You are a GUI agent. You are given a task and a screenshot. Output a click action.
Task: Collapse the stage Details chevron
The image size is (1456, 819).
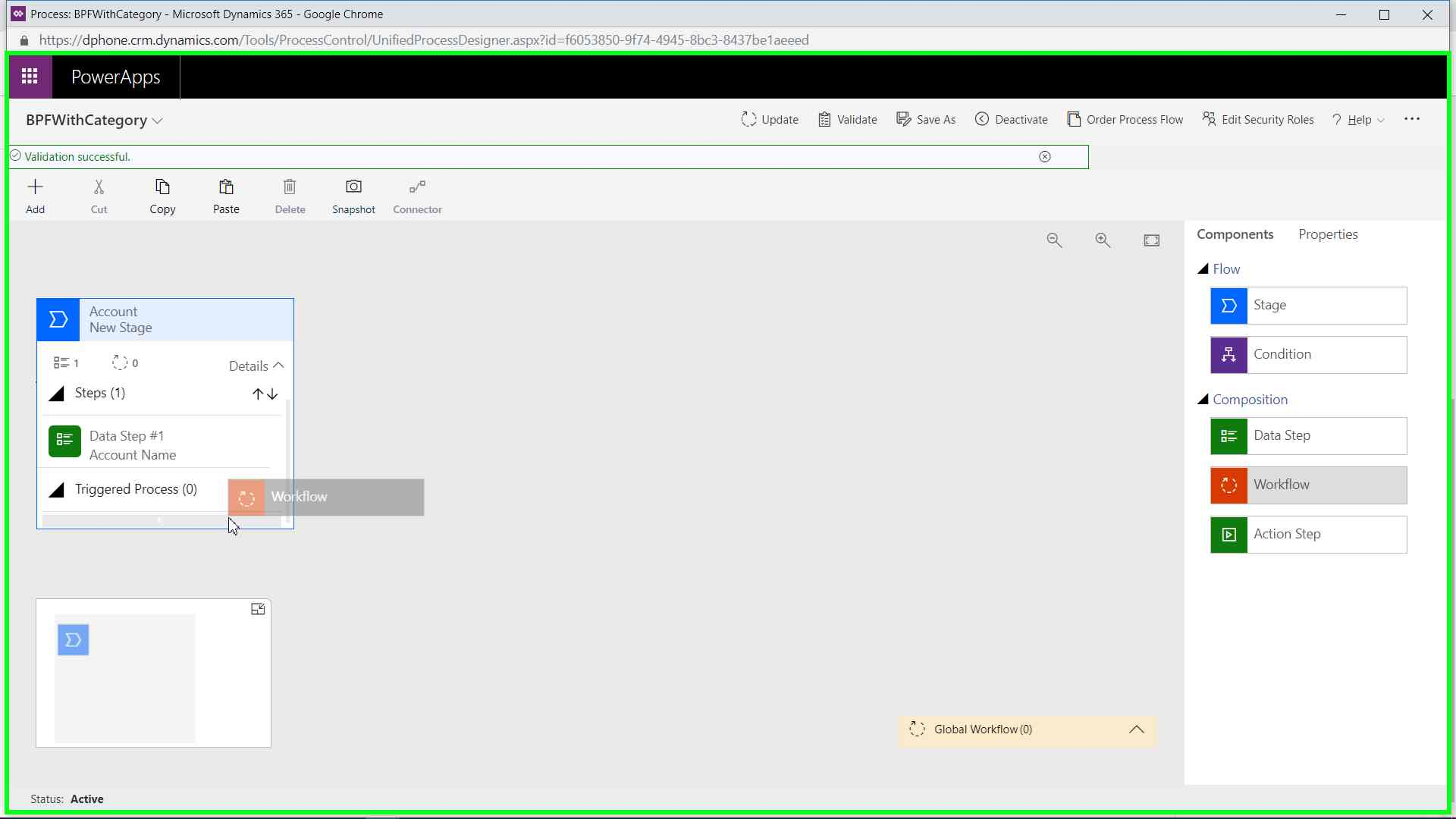click(278, 366)
